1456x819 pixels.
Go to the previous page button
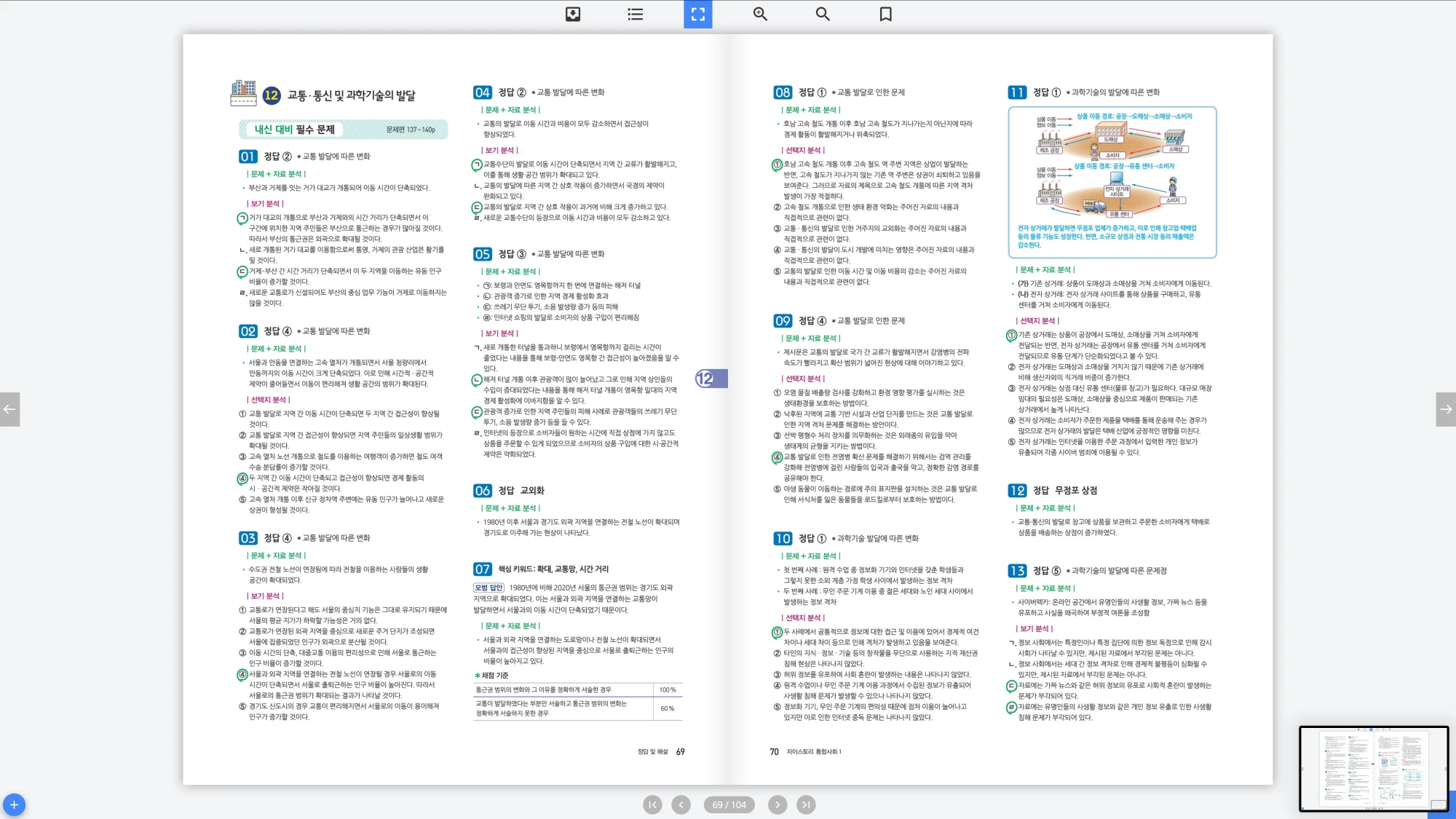[x=681, y=804]
